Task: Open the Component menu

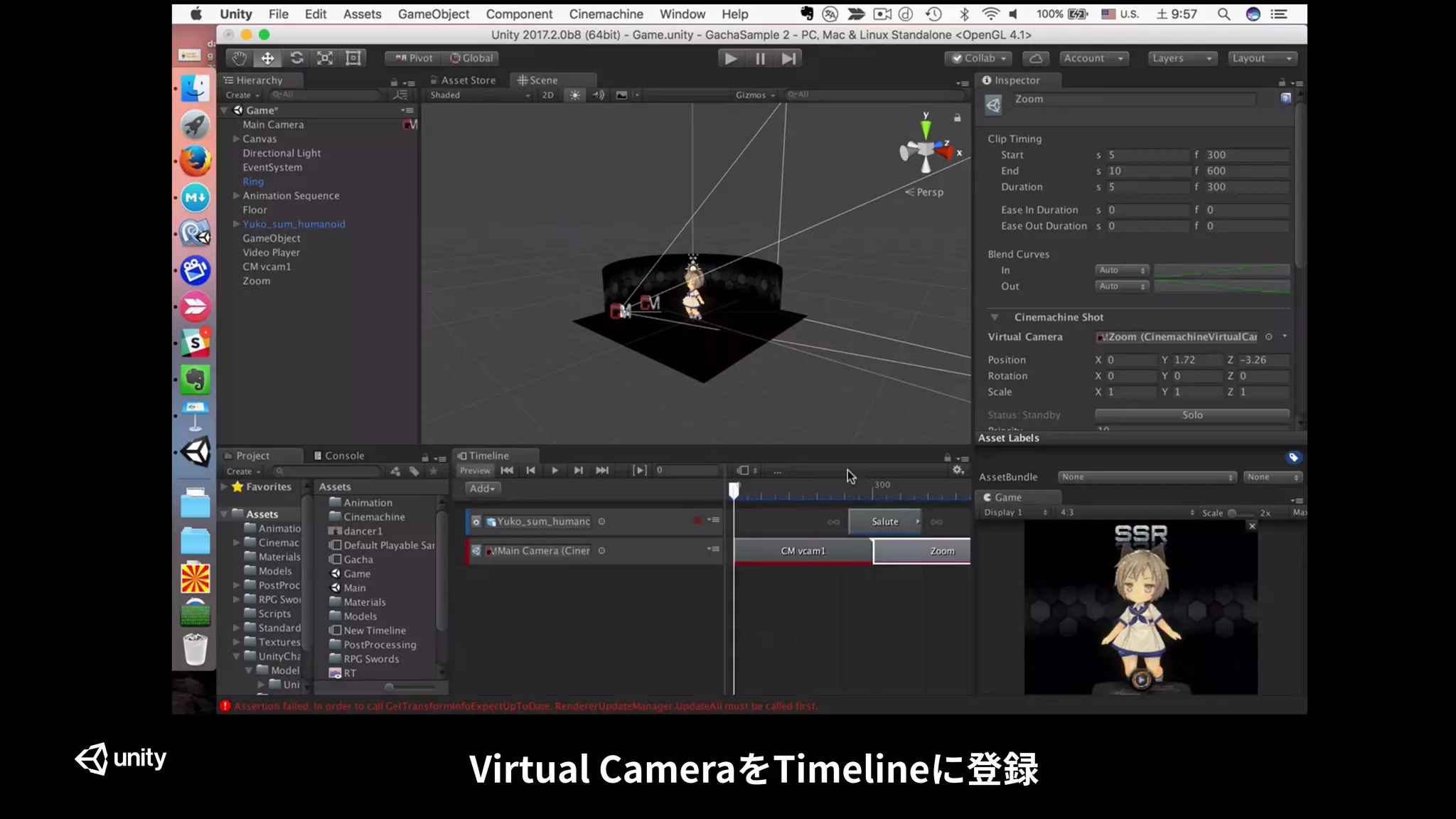Action: (519, 14)
